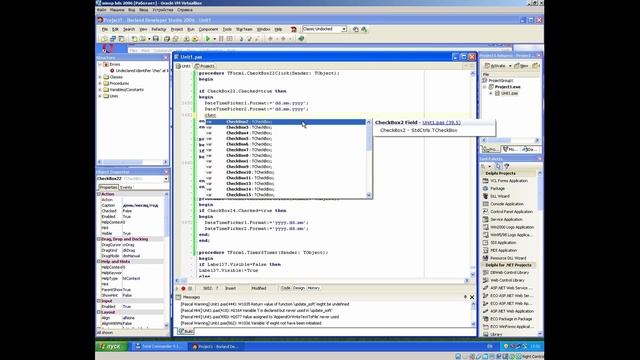Click the New button in Project Manager

(x=521, y=66)
